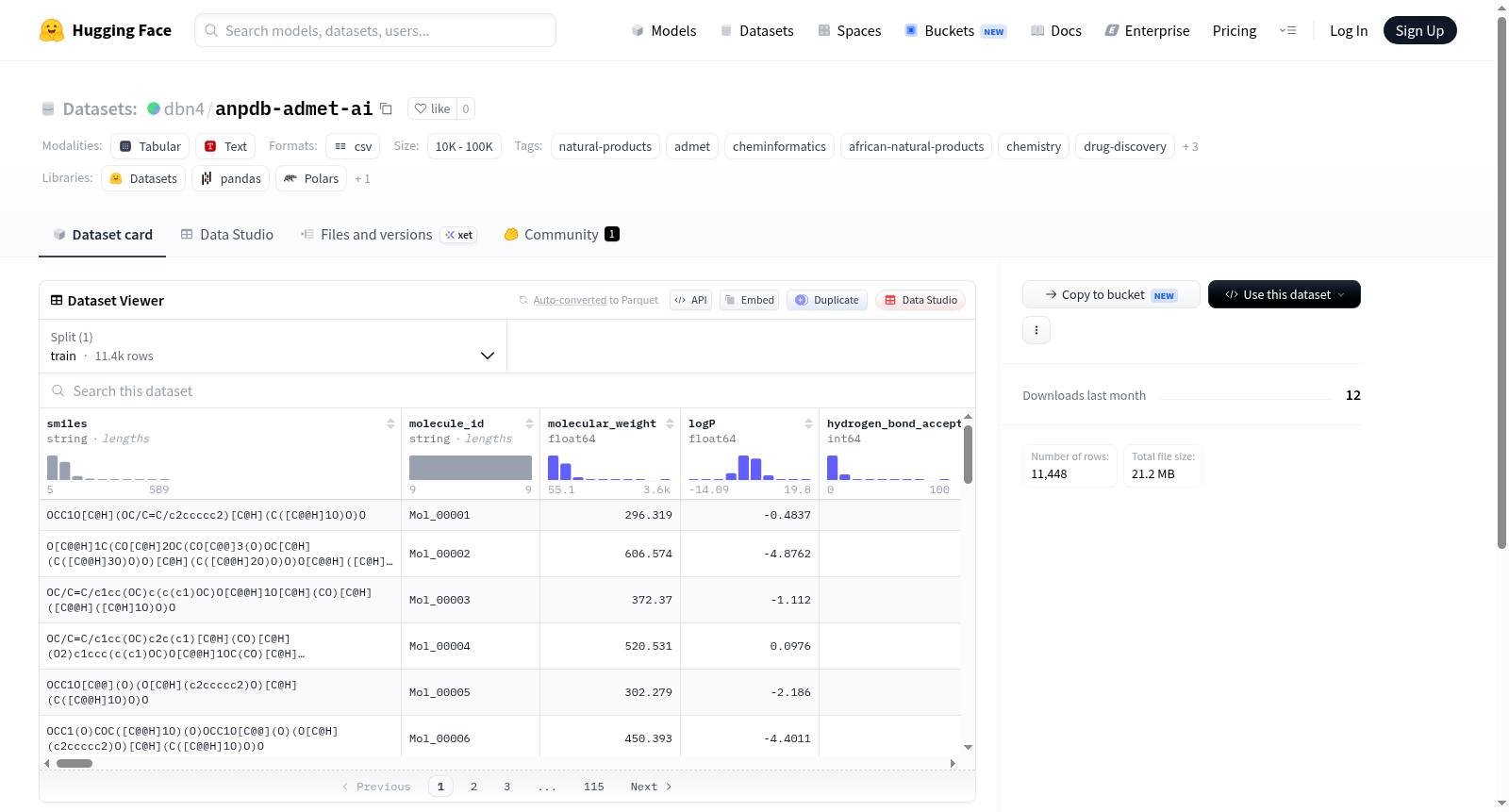Open the Dataset card tab
Viewport: 1509px width, 812px height.
[103, 235]
